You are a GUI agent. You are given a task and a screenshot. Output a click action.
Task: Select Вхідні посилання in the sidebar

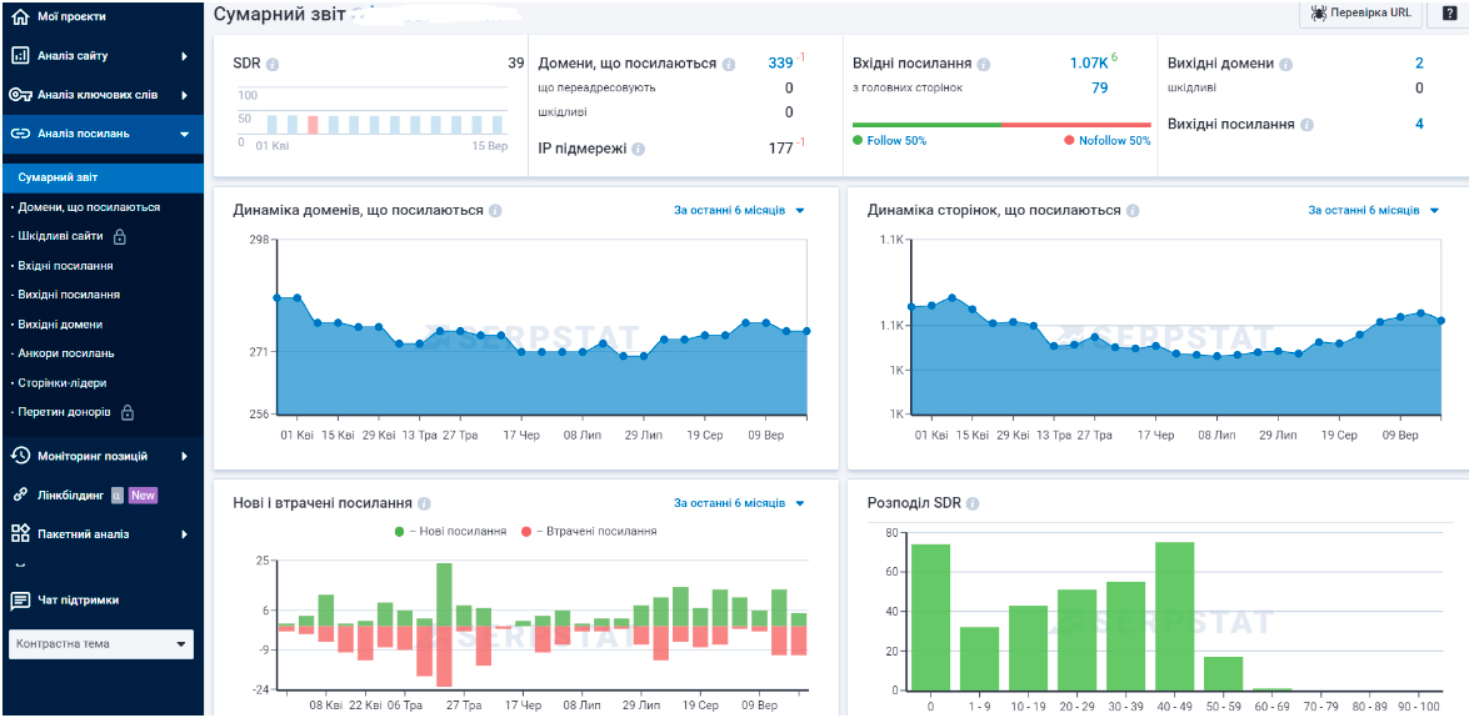click(65, 266)
